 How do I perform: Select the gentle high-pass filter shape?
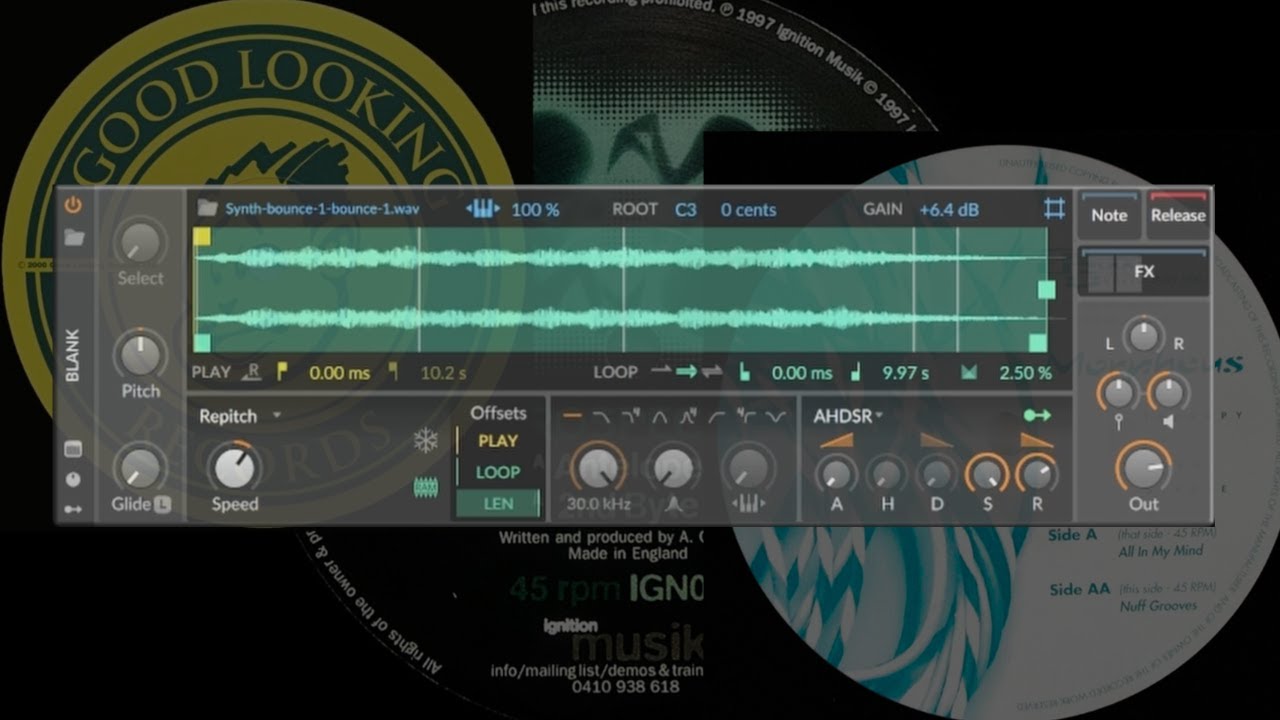718,416
